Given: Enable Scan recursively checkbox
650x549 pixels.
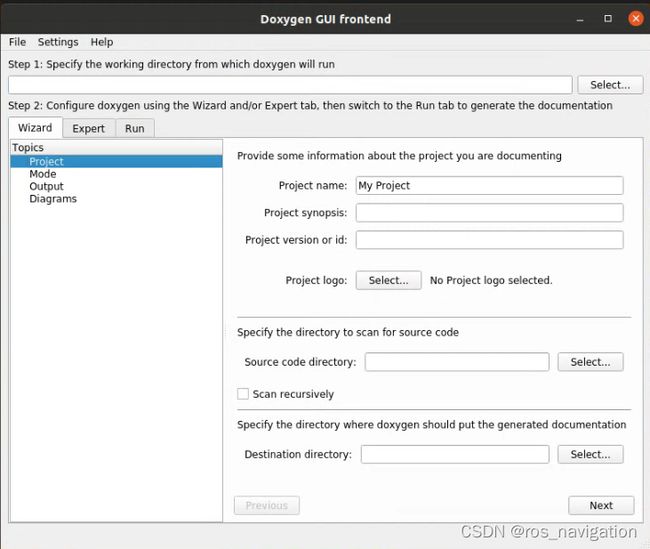Looking at the screenshot, I should pyautogui.click(x=243, y=394).
